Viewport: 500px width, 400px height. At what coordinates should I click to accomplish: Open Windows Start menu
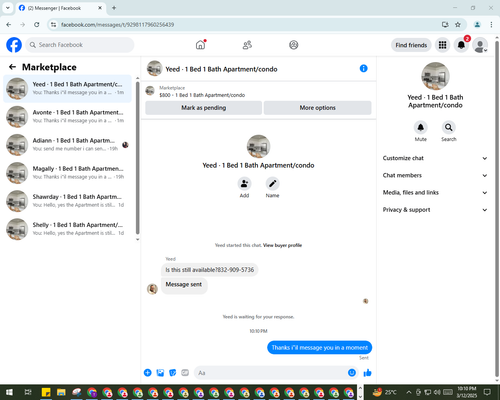click(x=9, y=392)
